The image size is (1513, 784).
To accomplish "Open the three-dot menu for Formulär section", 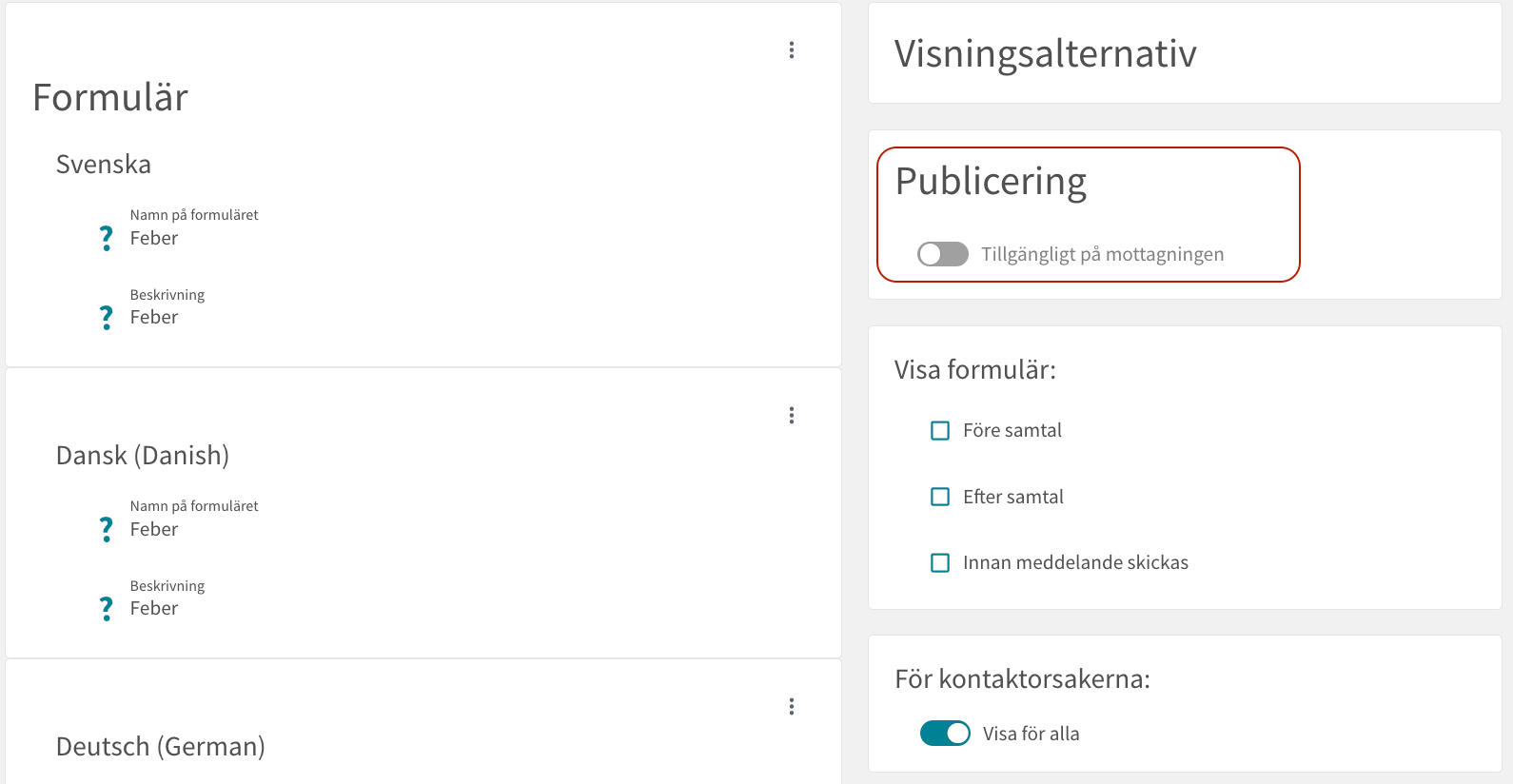I will (x=792, y=50).
